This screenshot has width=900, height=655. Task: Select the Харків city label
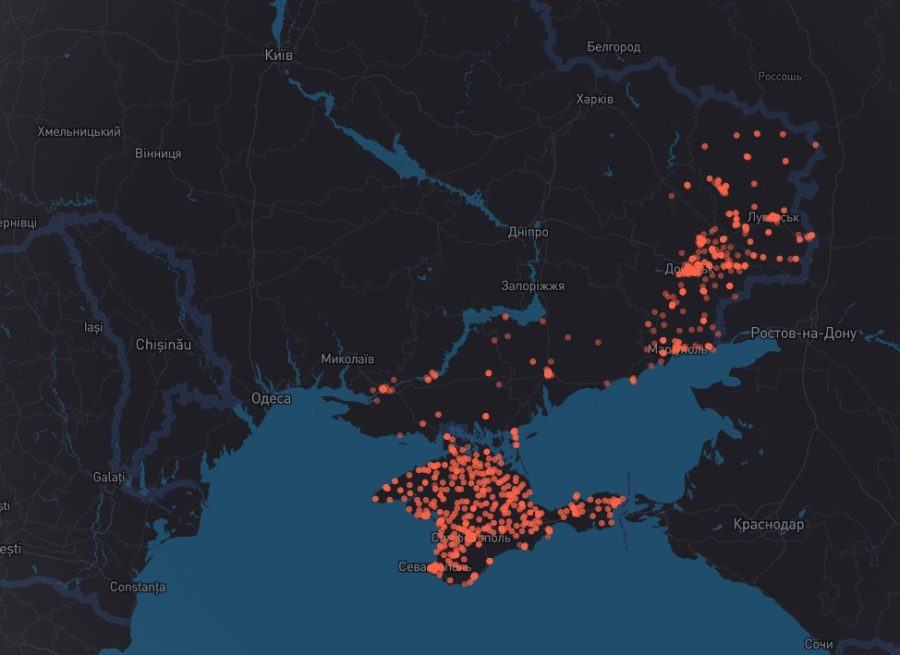(595, 99)
